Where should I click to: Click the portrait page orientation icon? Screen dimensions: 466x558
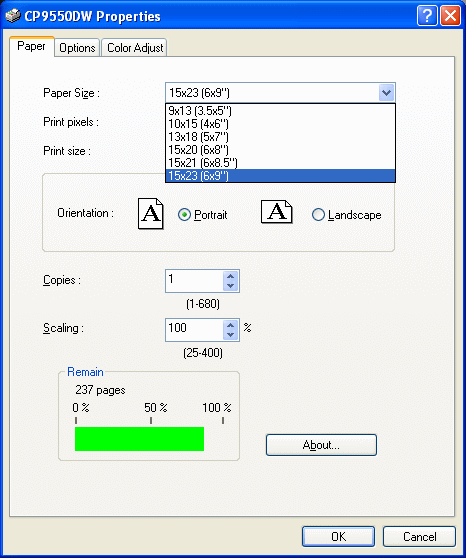click(x=151, y=214)
